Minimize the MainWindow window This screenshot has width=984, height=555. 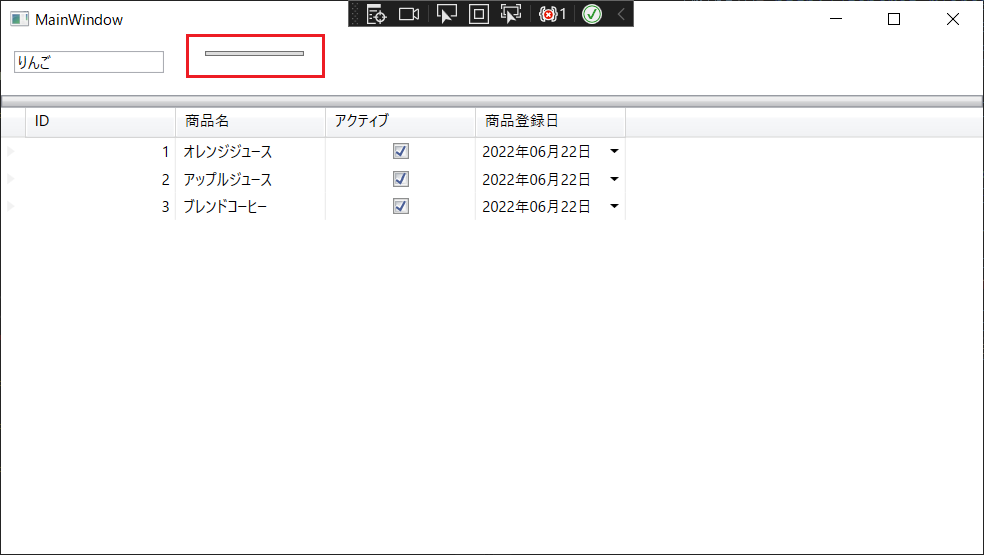point(836,19)
